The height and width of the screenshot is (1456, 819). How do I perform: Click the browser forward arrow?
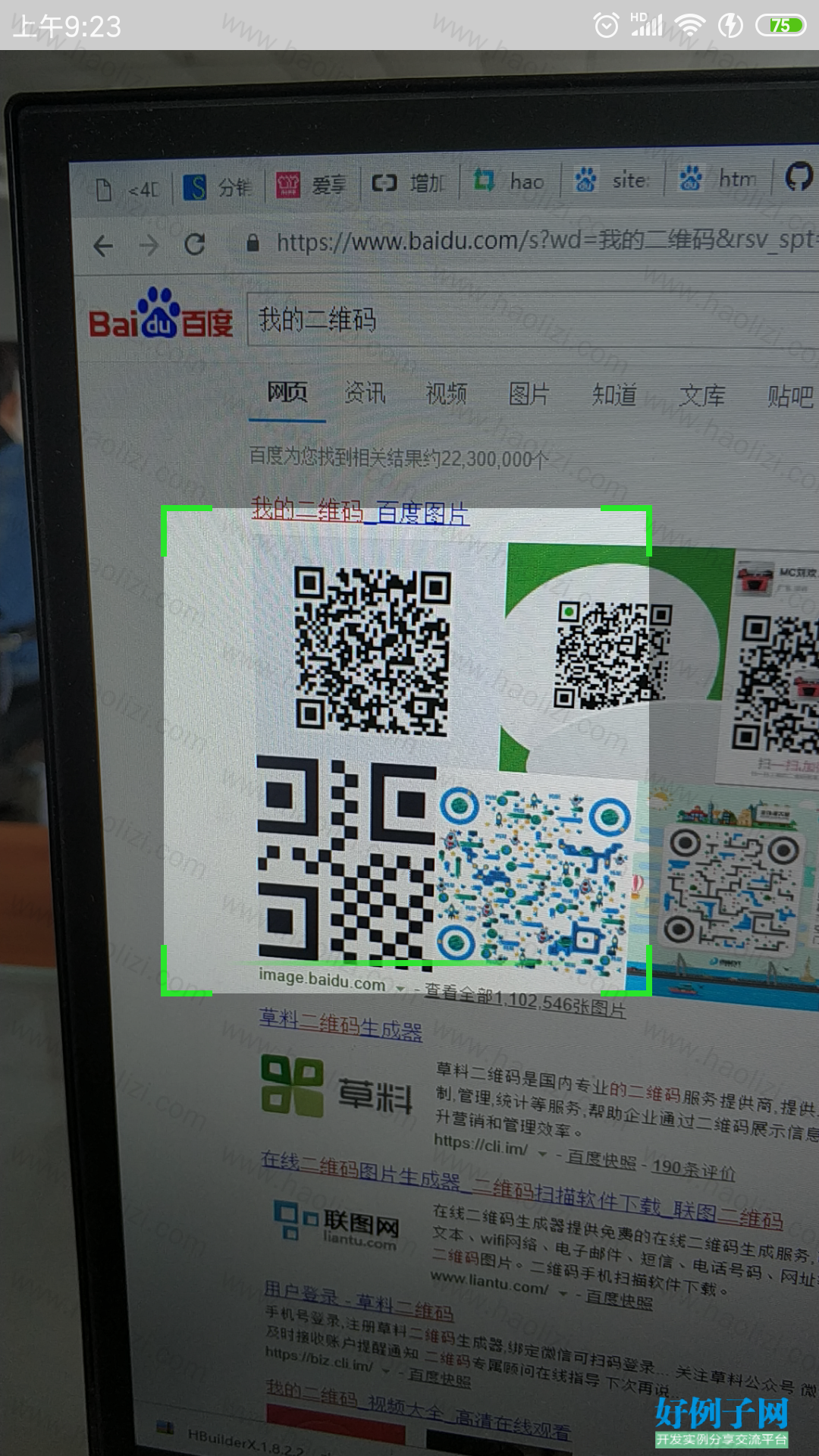149,245
